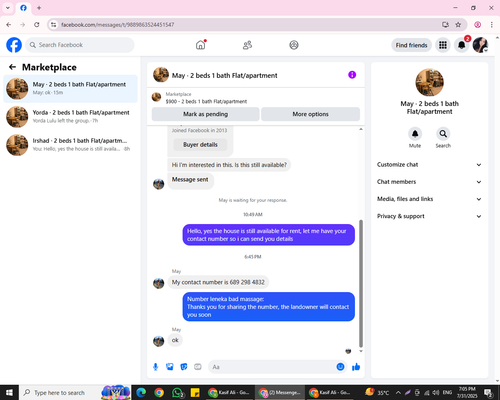
Task: Focus the Search Facebook field
Action: pos(80,45)
